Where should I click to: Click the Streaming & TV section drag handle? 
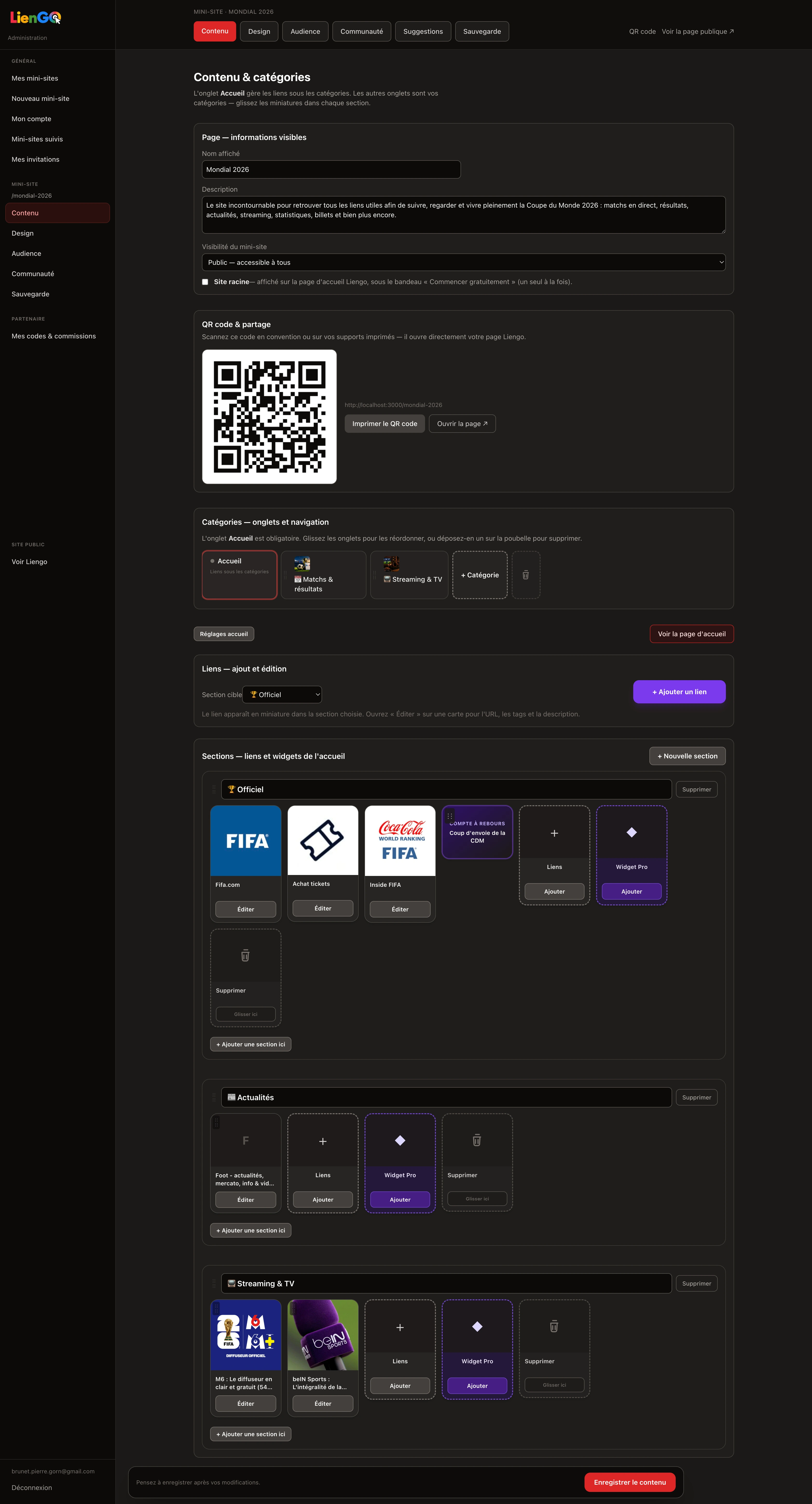(213, 1284)
